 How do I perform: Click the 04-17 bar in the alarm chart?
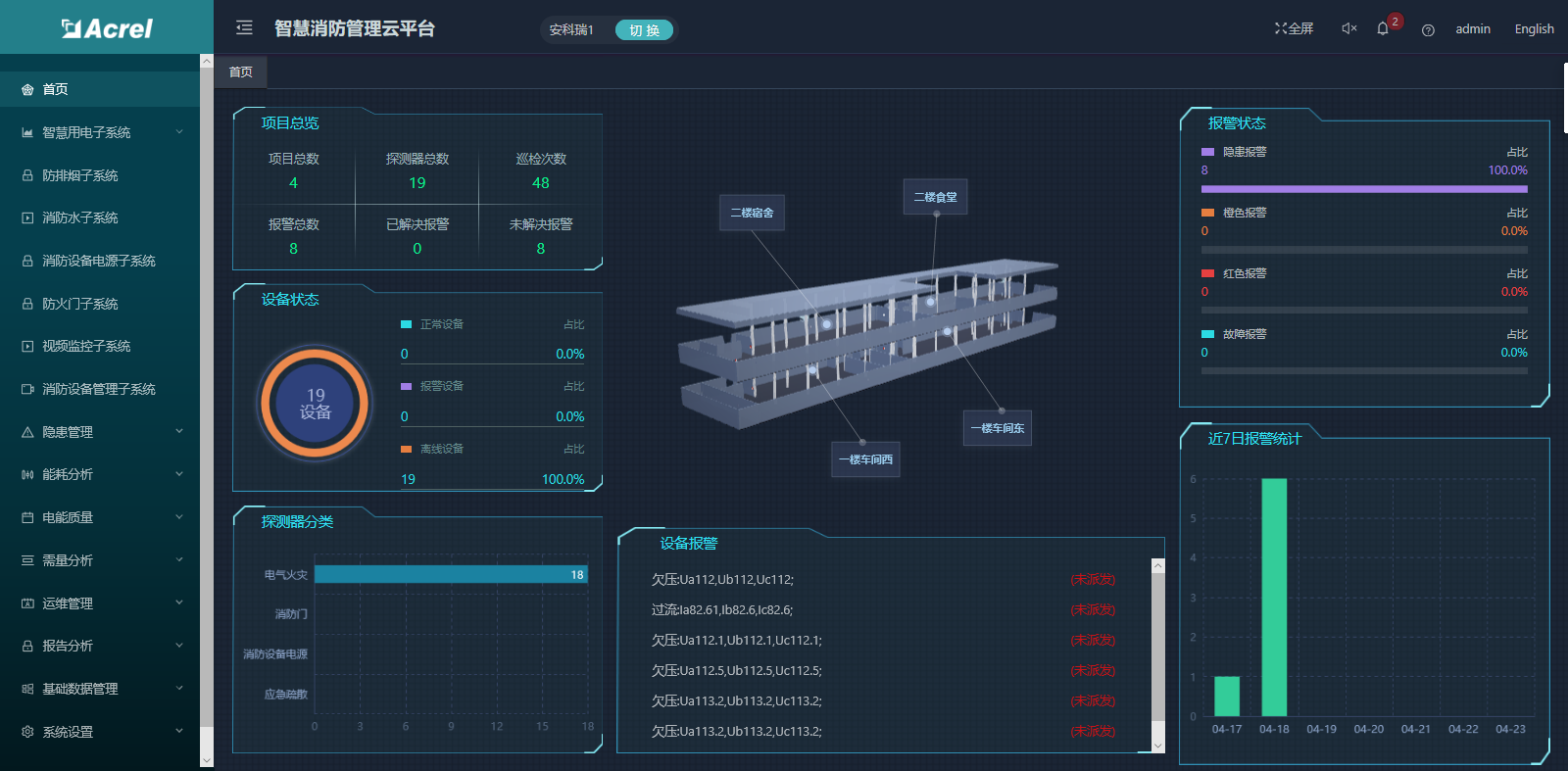coord(1227,697)
